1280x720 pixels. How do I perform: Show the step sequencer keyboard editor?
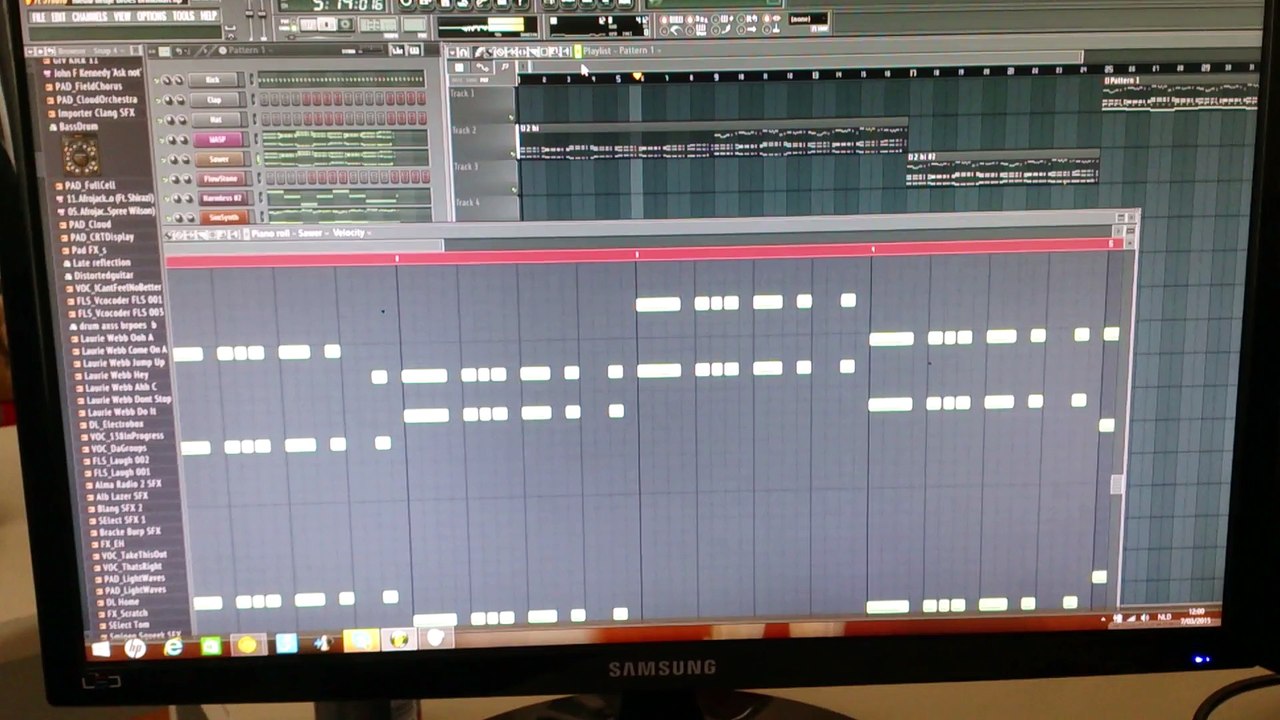pyautogui.click(x=414, y=50)
